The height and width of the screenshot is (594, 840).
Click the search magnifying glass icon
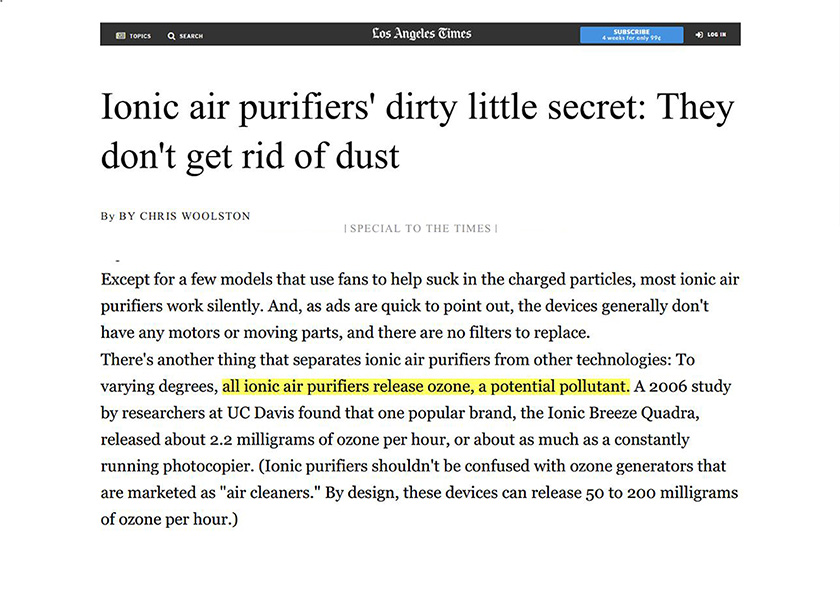click(171, 35)
